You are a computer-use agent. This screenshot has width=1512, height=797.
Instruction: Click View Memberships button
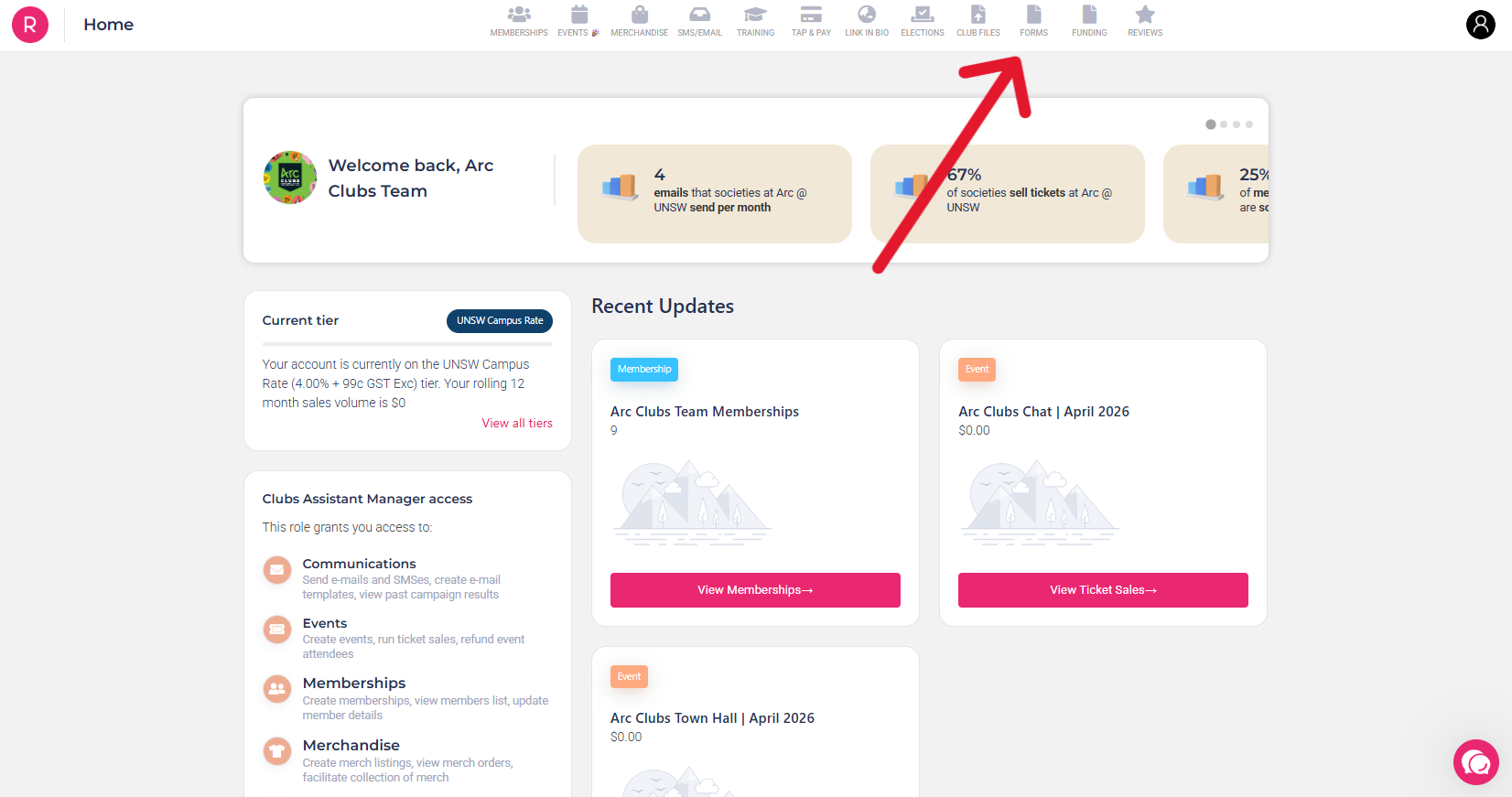(x=755, y=590)
